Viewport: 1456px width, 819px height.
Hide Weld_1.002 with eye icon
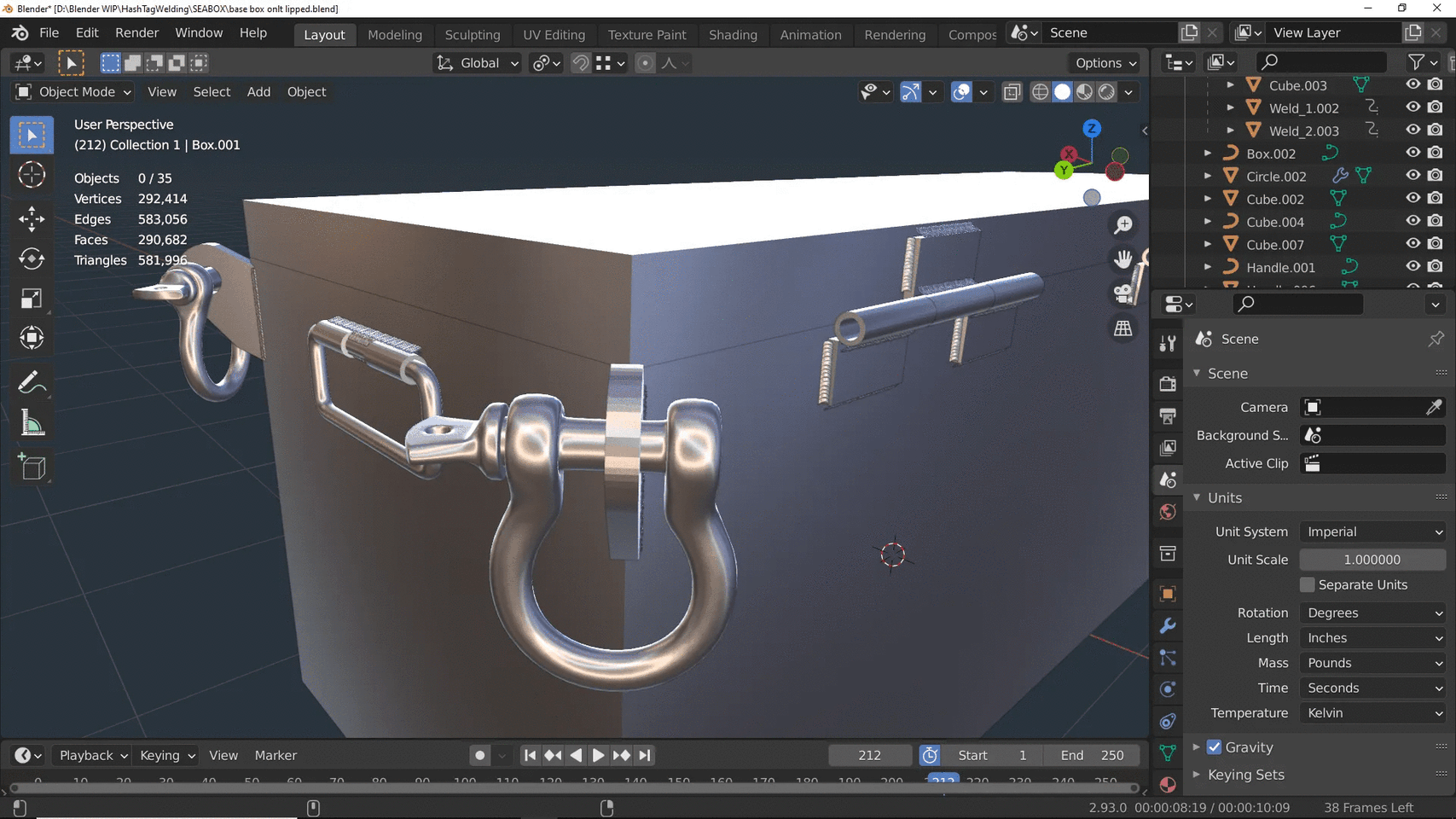coord(1412,107)
